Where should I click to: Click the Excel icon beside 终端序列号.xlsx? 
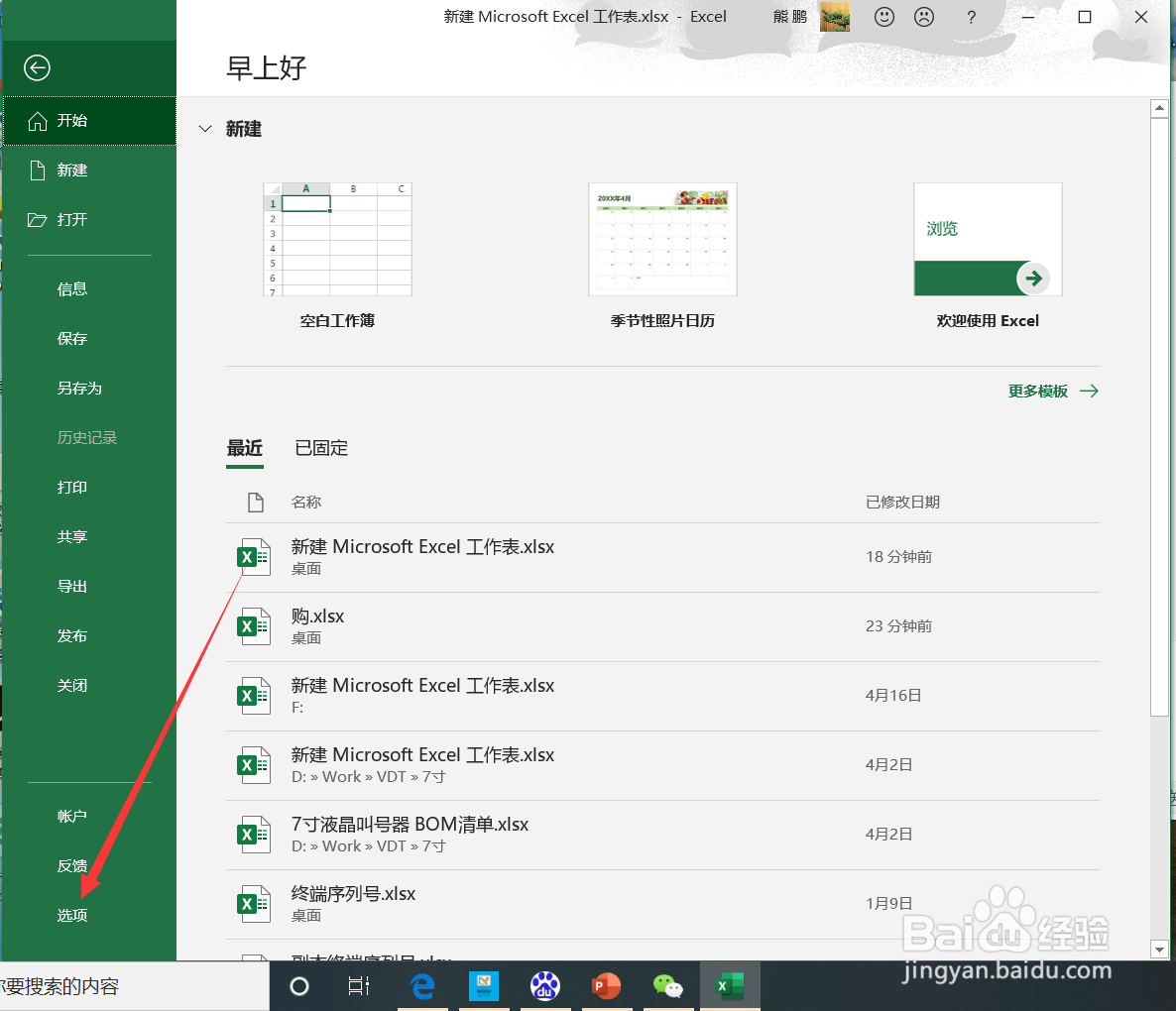tap(254, 904)
